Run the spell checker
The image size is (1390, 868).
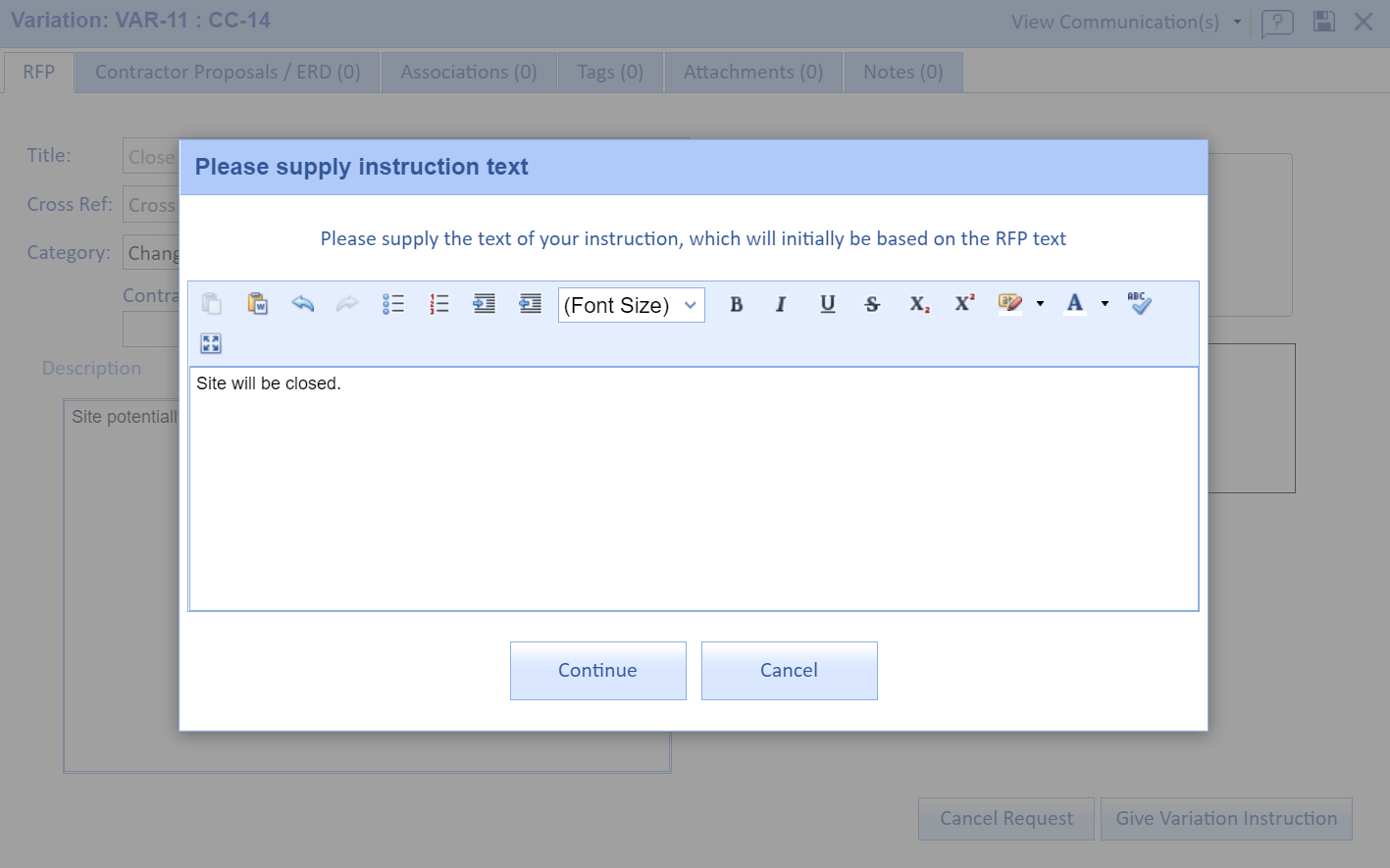pos(1139,304)
